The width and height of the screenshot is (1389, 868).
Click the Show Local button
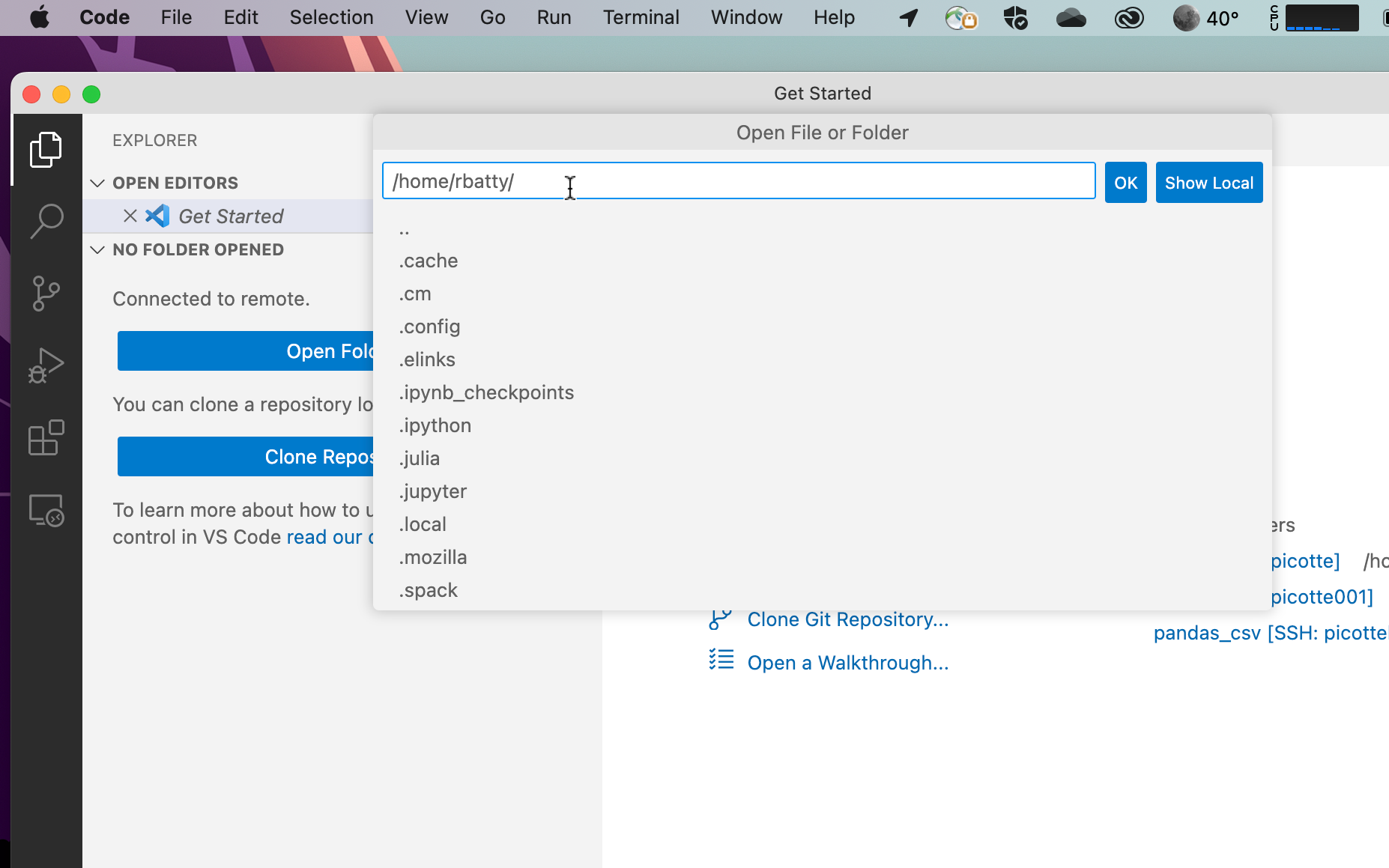click(x=1208, y=183)
